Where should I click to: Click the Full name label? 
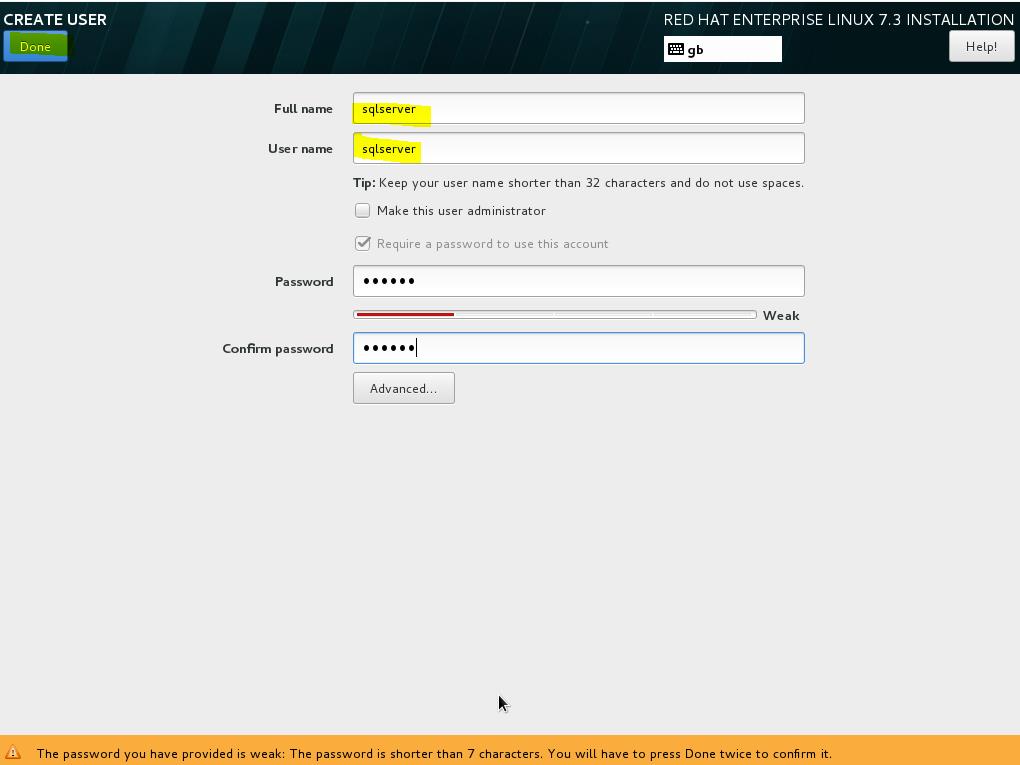coord(303,109)
